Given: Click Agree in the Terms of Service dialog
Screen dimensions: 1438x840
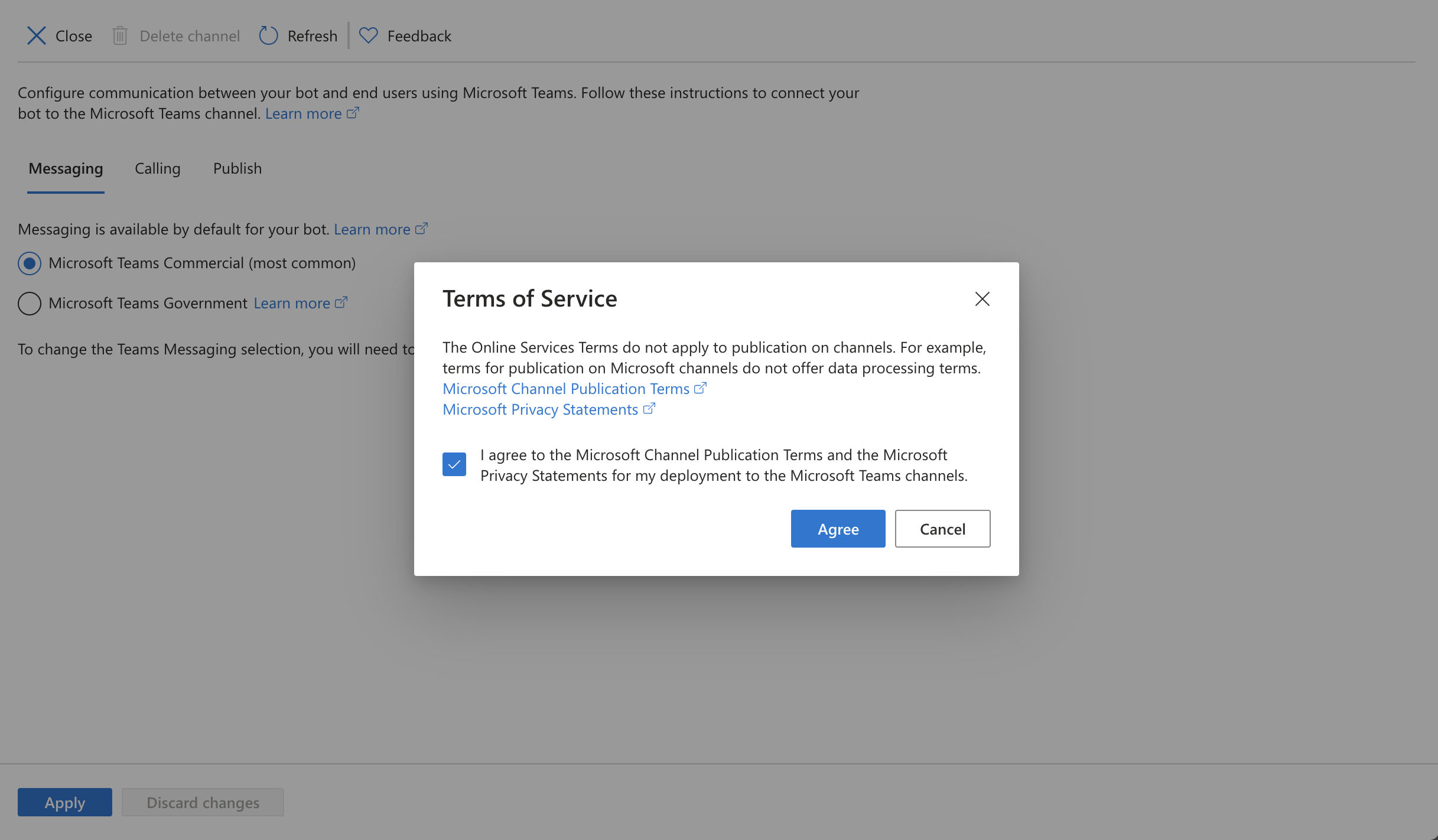Looking at the screenshot, I should [838, 529].
